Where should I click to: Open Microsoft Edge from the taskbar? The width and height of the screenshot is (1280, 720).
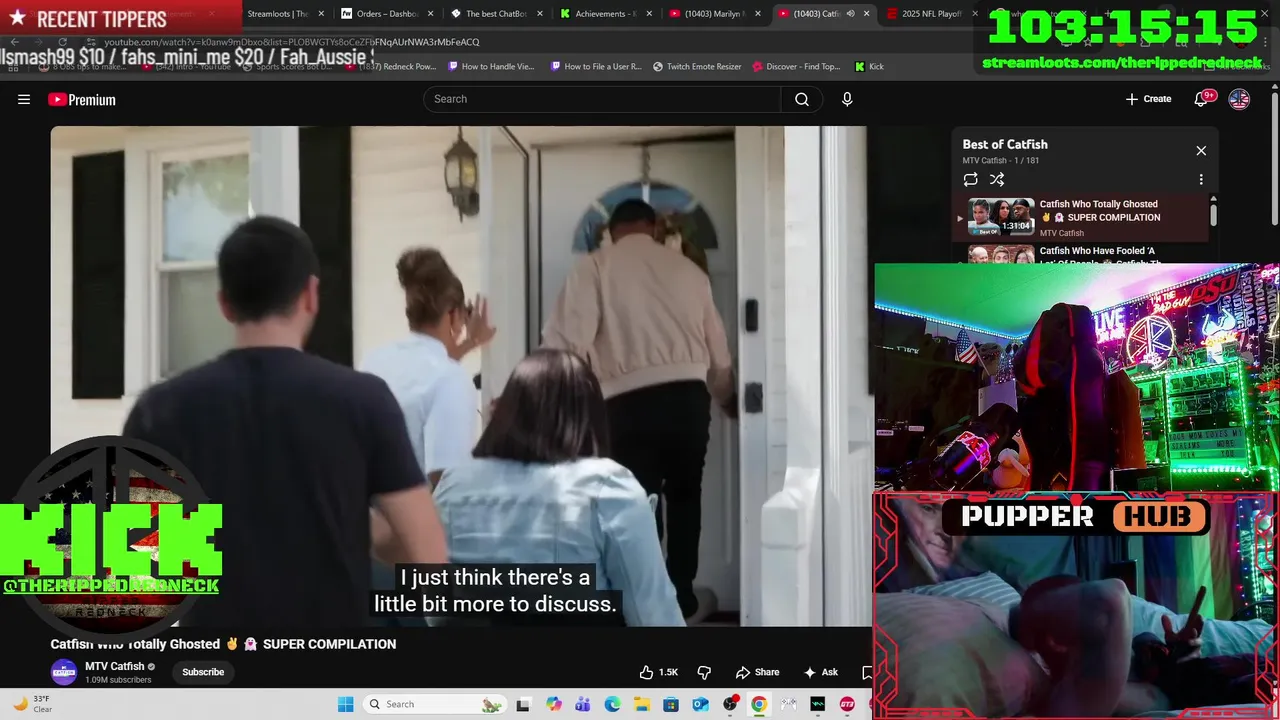click(x=612, y=704)
